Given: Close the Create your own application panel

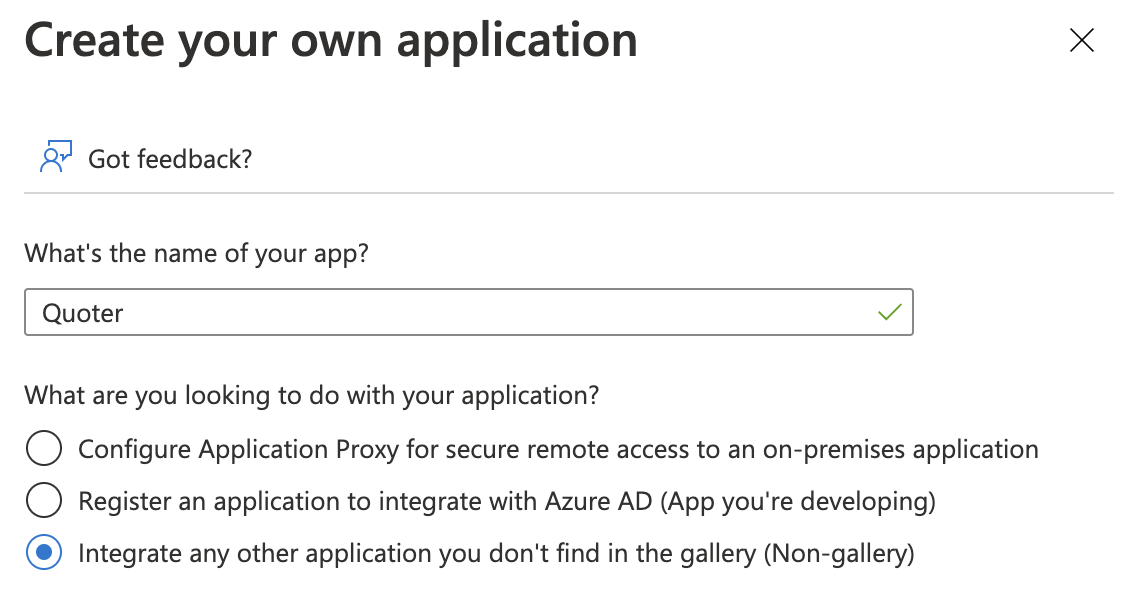Looking at the screenshot, I should pyautogui.click(x=1082, y=40).
